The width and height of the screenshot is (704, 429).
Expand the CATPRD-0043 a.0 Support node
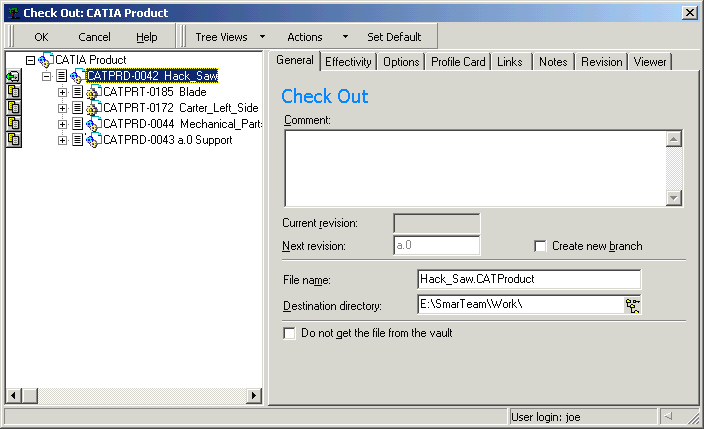tap(62, 141)
